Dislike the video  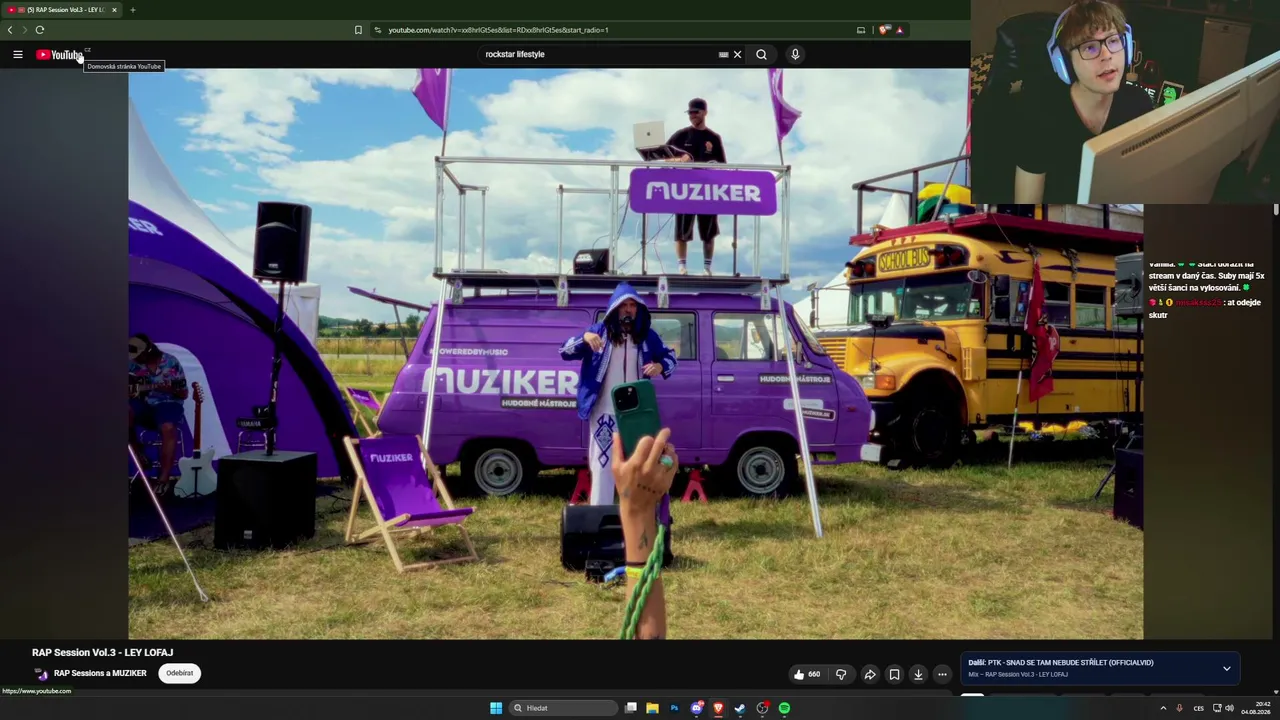coord(841,674)
